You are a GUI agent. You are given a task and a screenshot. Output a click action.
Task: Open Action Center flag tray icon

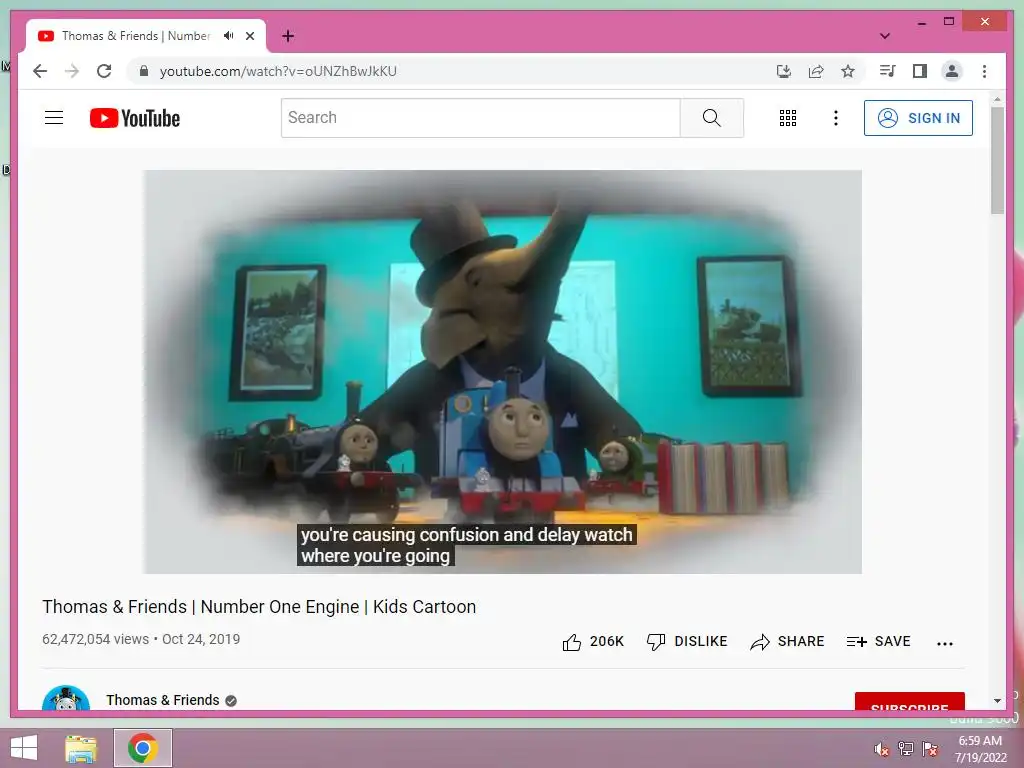[930, 749]
